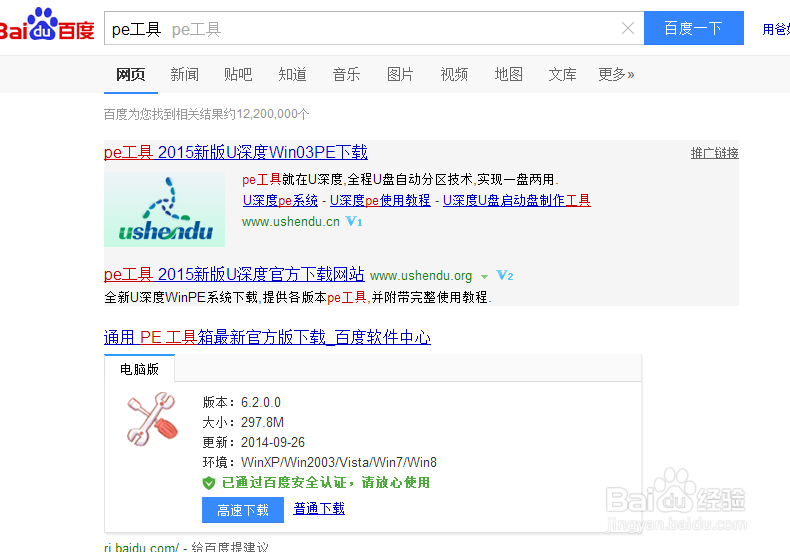Click the V2 verification badge icon

[505, 275]
